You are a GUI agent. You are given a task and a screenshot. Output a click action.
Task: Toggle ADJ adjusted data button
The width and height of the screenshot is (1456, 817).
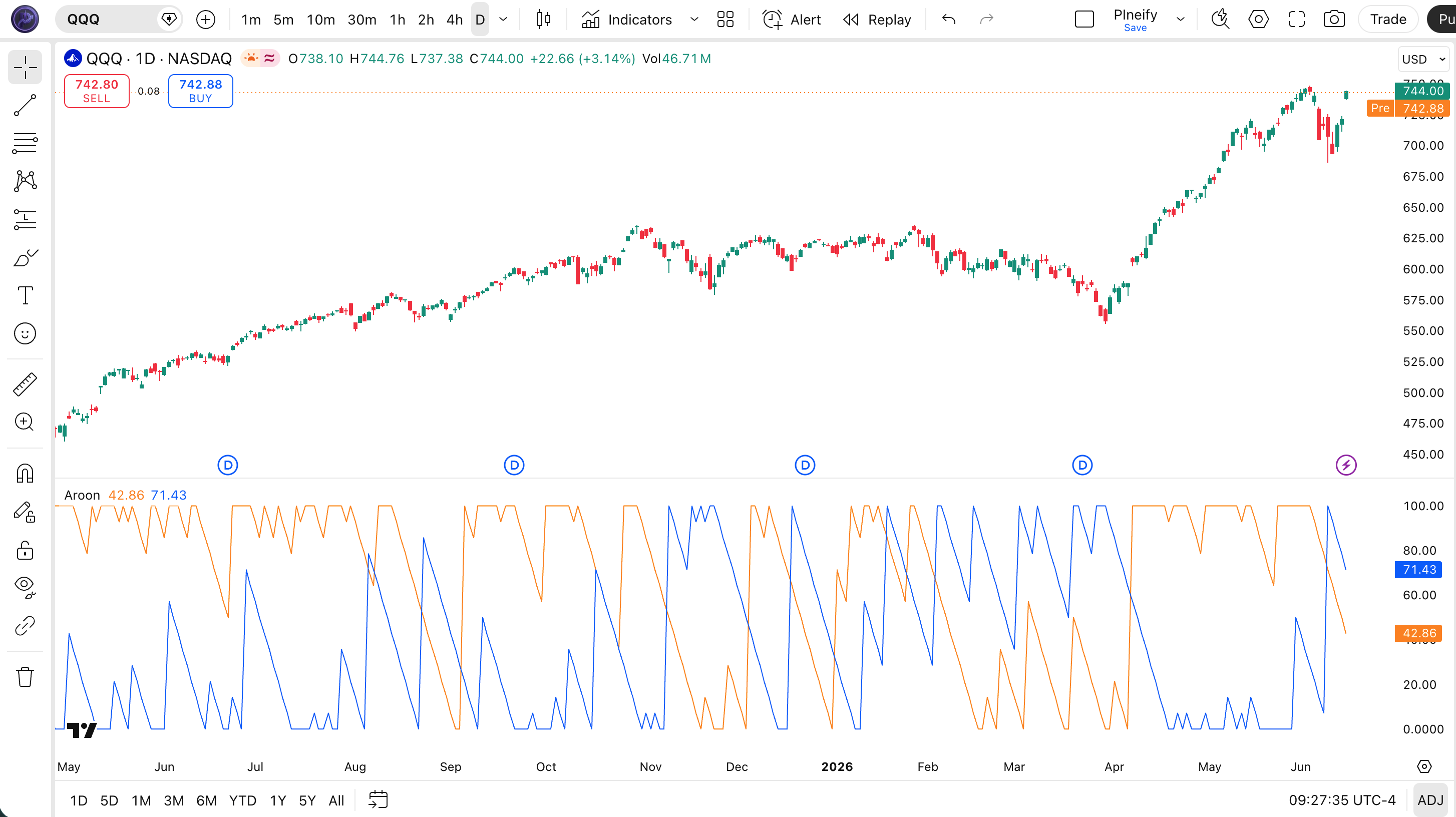click(x=1430, y=800)
